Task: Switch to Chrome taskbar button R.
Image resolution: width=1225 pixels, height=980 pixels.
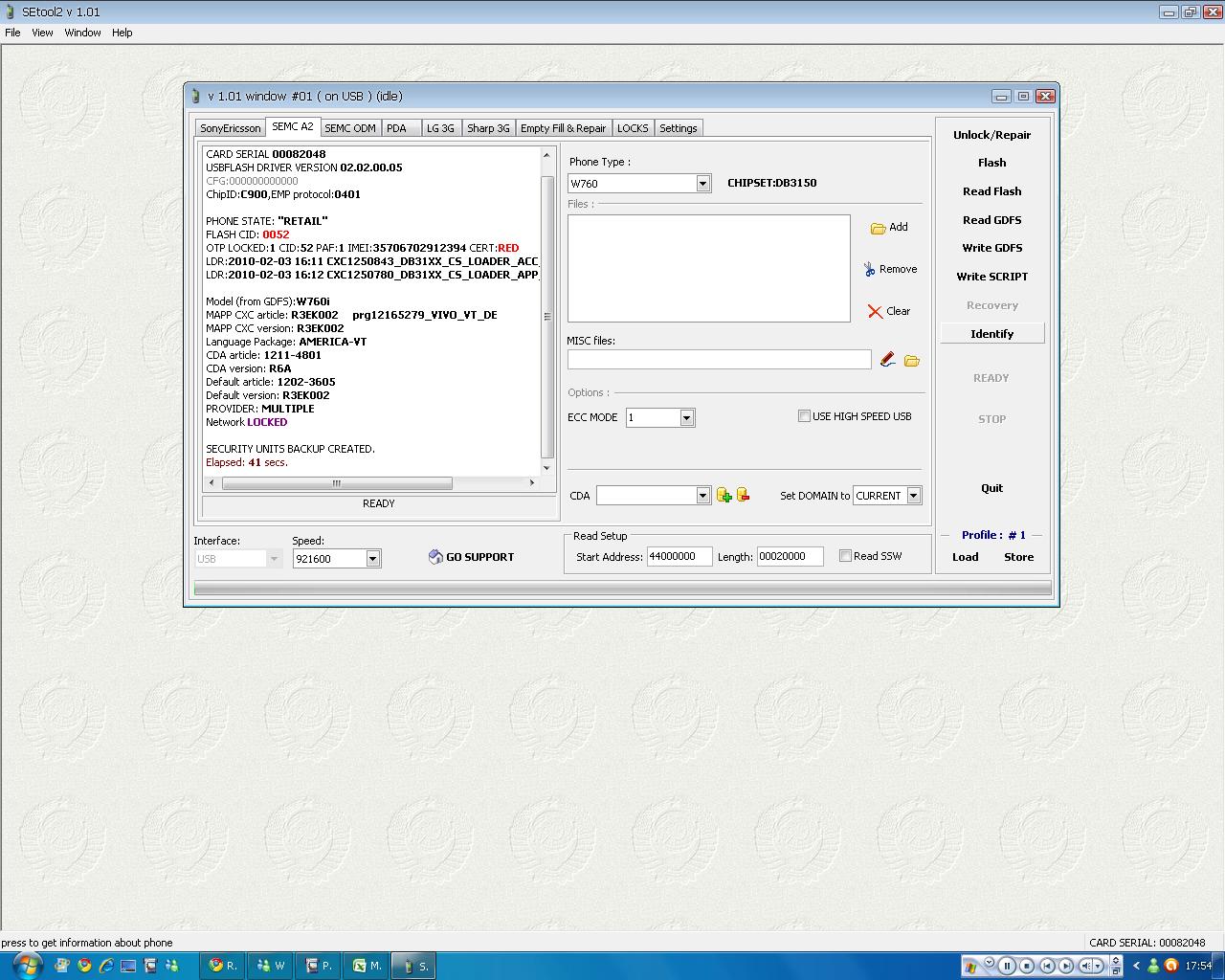Action: (x=224, y=966)
